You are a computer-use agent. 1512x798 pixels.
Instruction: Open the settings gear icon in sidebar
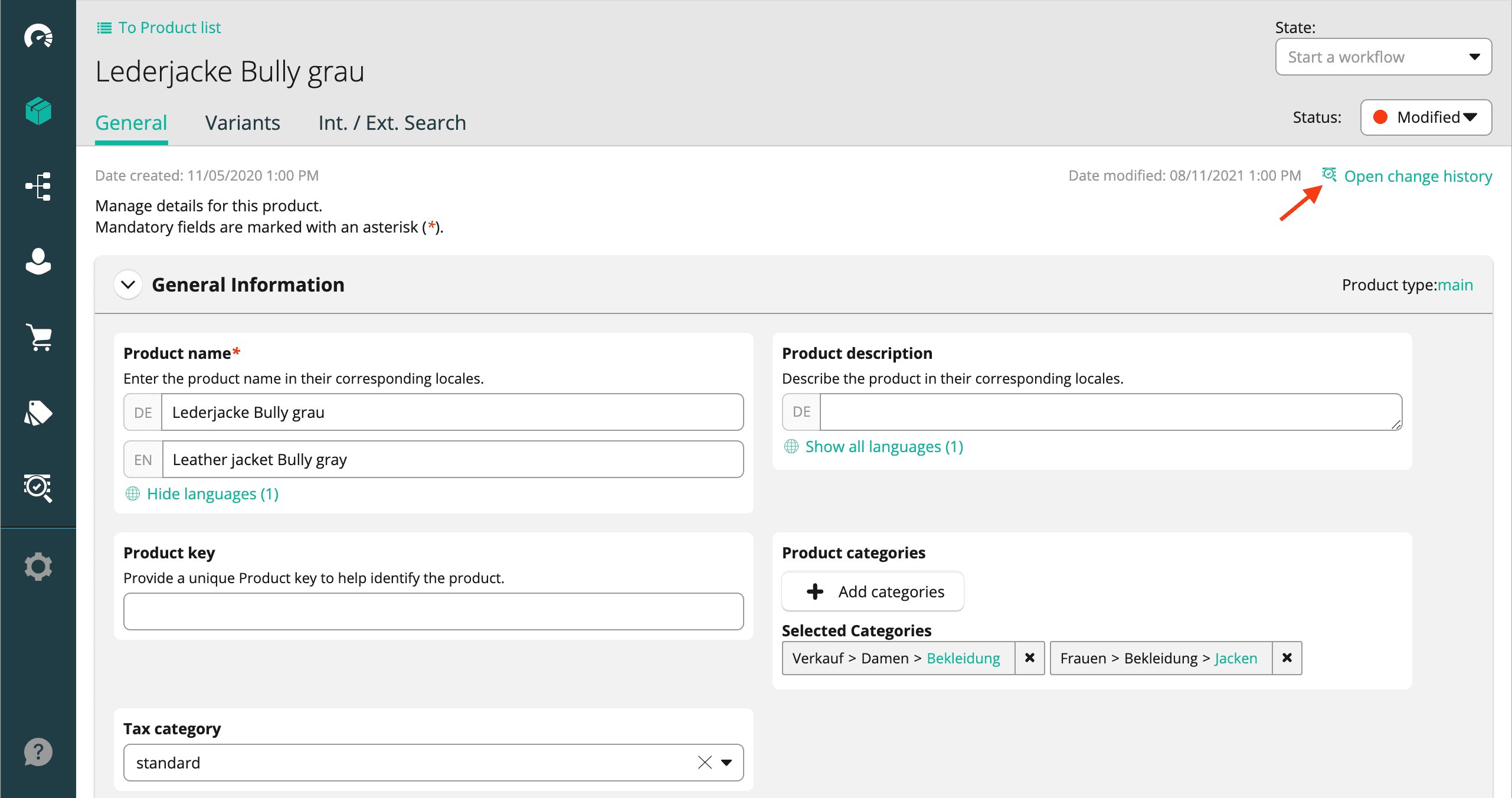tap(38, 566)
